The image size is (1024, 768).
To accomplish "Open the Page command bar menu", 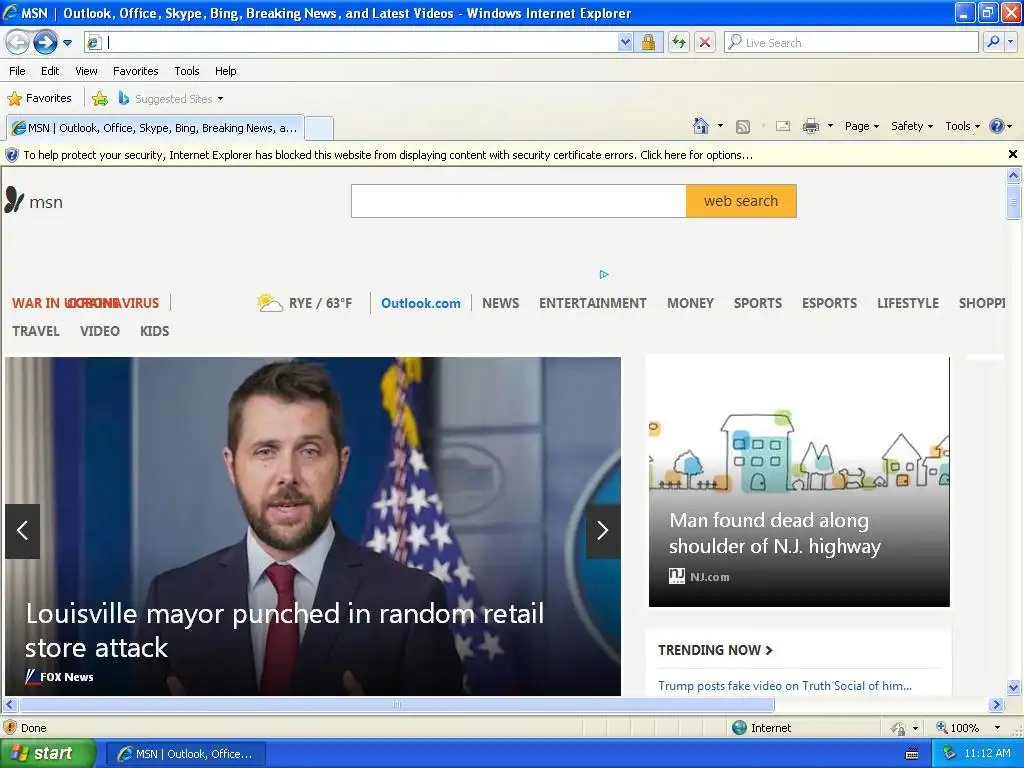I will (861, 126).
